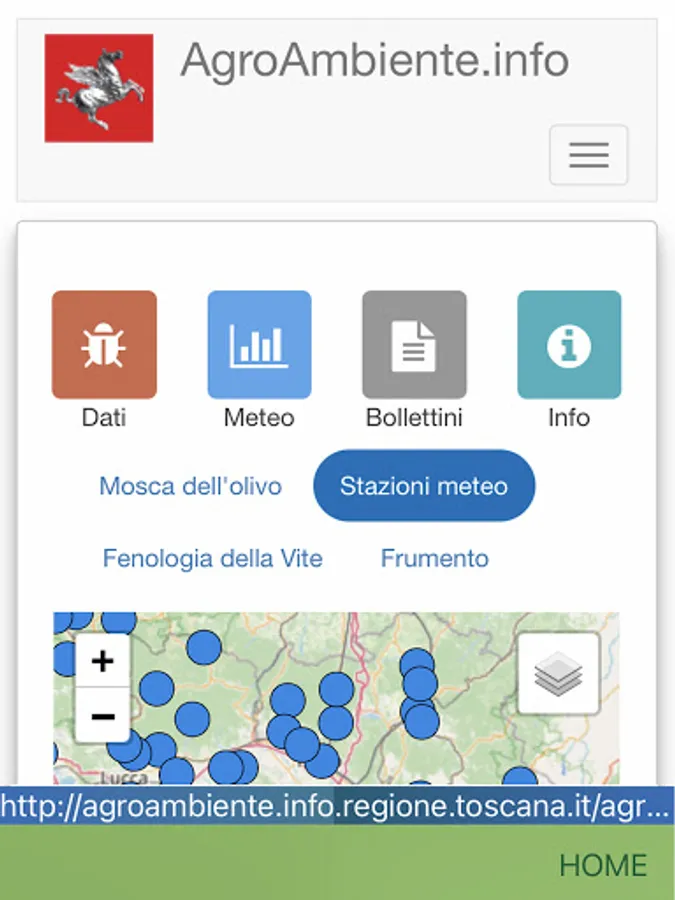Open the hamburger navigation menu
The width and height of the screenshot is (675, 900).
[x=588, y=155]
